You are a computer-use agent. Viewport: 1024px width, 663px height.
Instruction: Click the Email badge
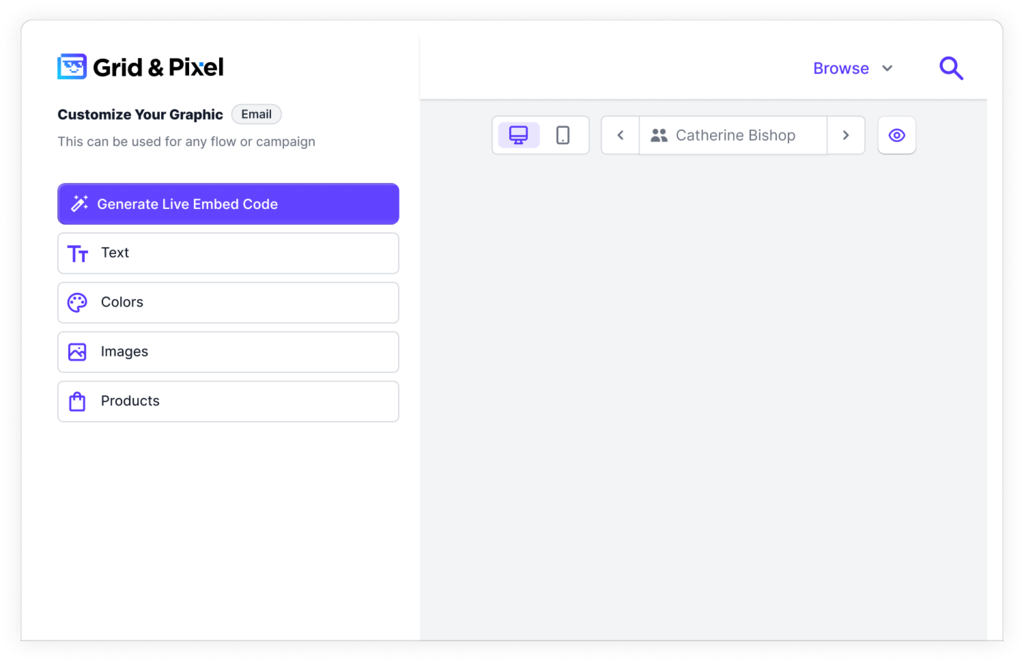click(257, 114)
